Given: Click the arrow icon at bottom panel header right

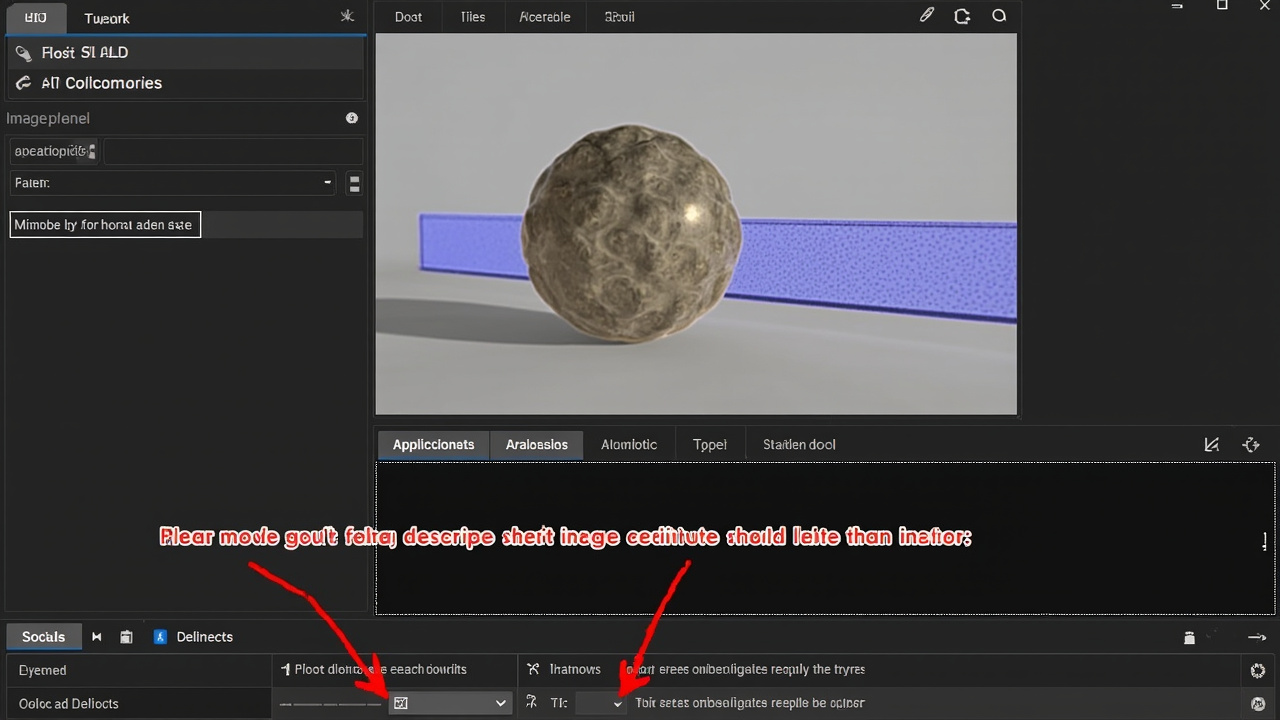Looking at the screenshot, I should [x=1257, y=637].
